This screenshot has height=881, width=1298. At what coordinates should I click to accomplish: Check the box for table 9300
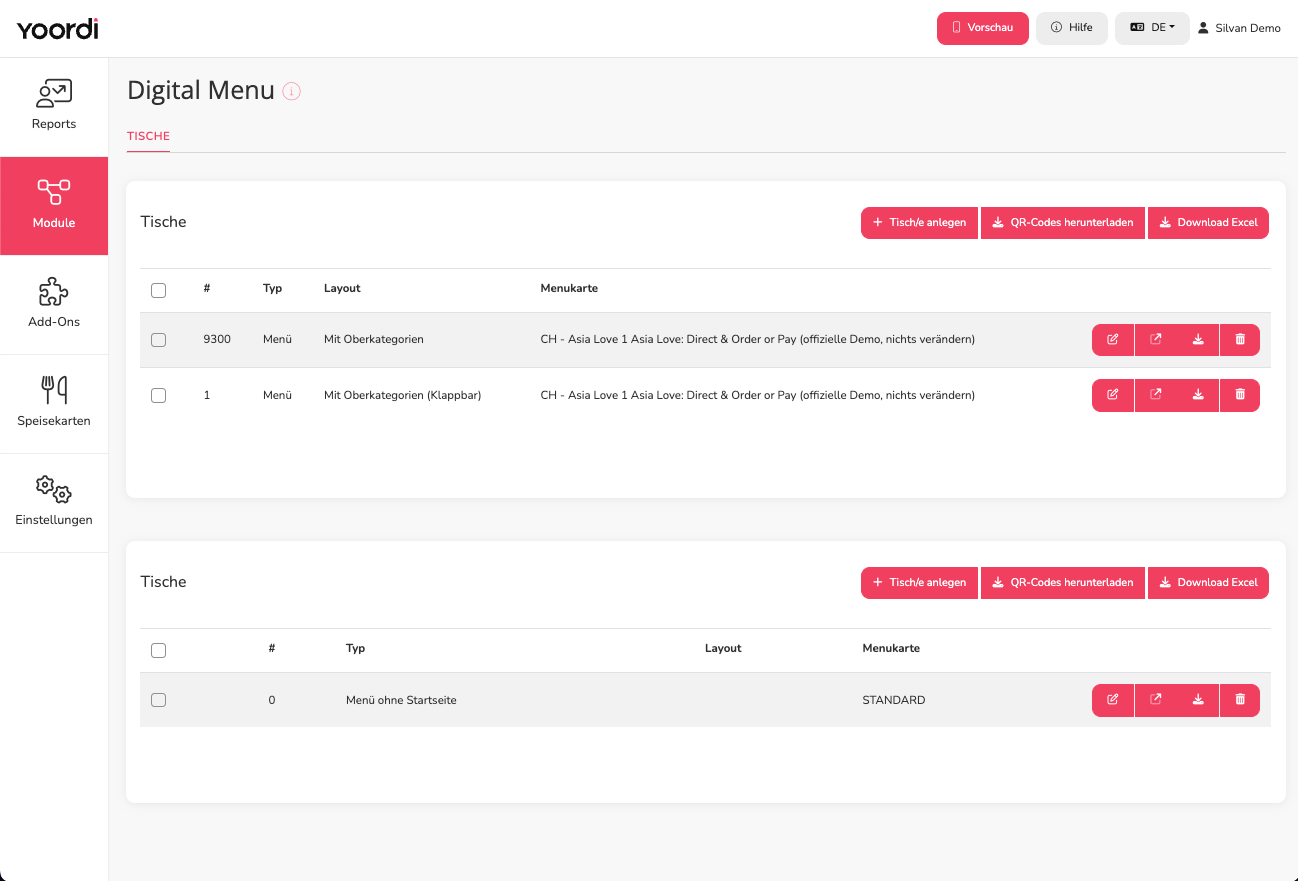pos(158,340)
